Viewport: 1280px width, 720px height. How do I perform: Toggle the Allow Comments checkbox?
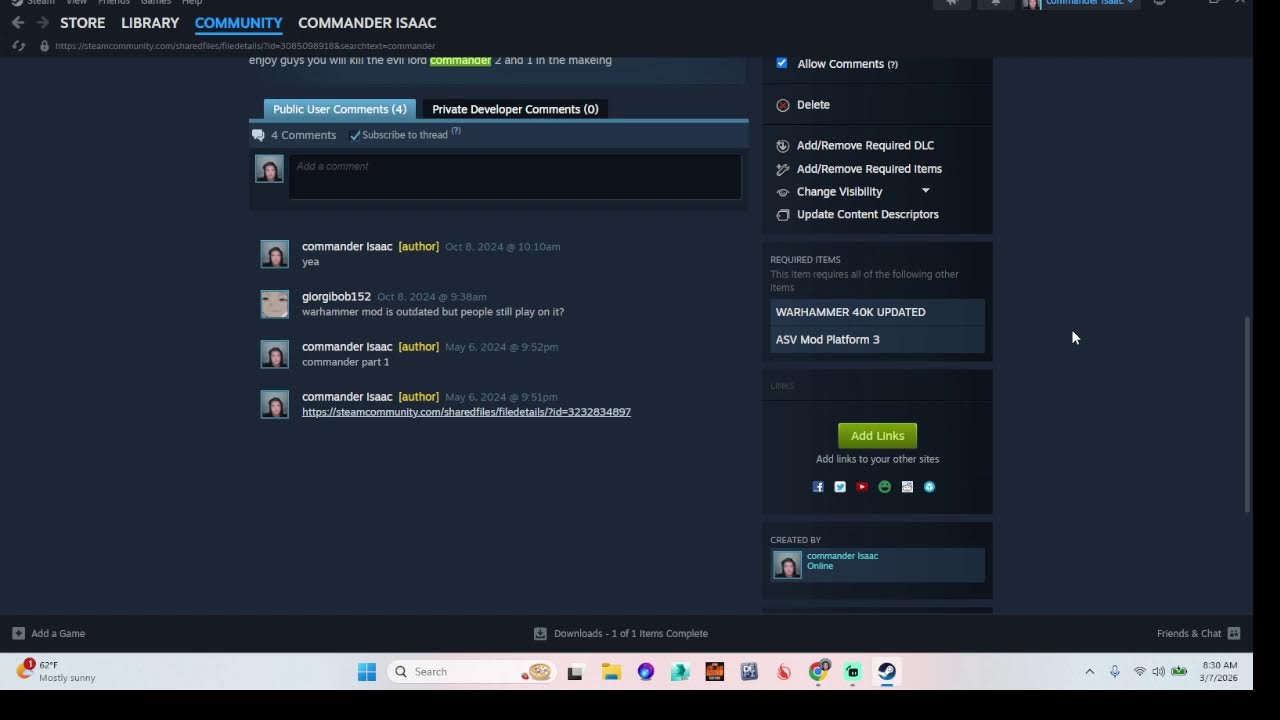[x=782, y=63]
